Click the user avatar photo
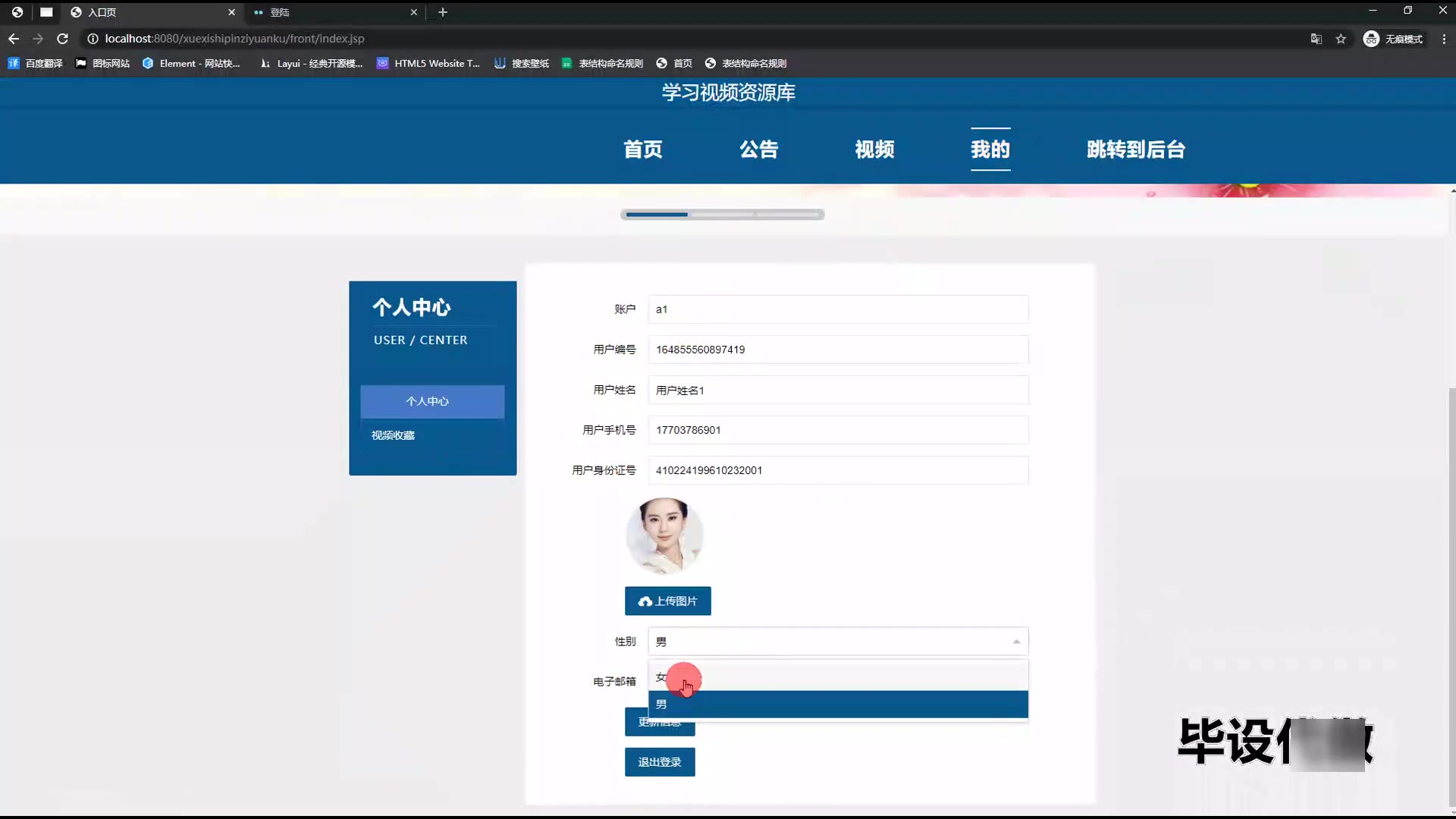This screenshot has height=819, width=1456. point(664,535)
